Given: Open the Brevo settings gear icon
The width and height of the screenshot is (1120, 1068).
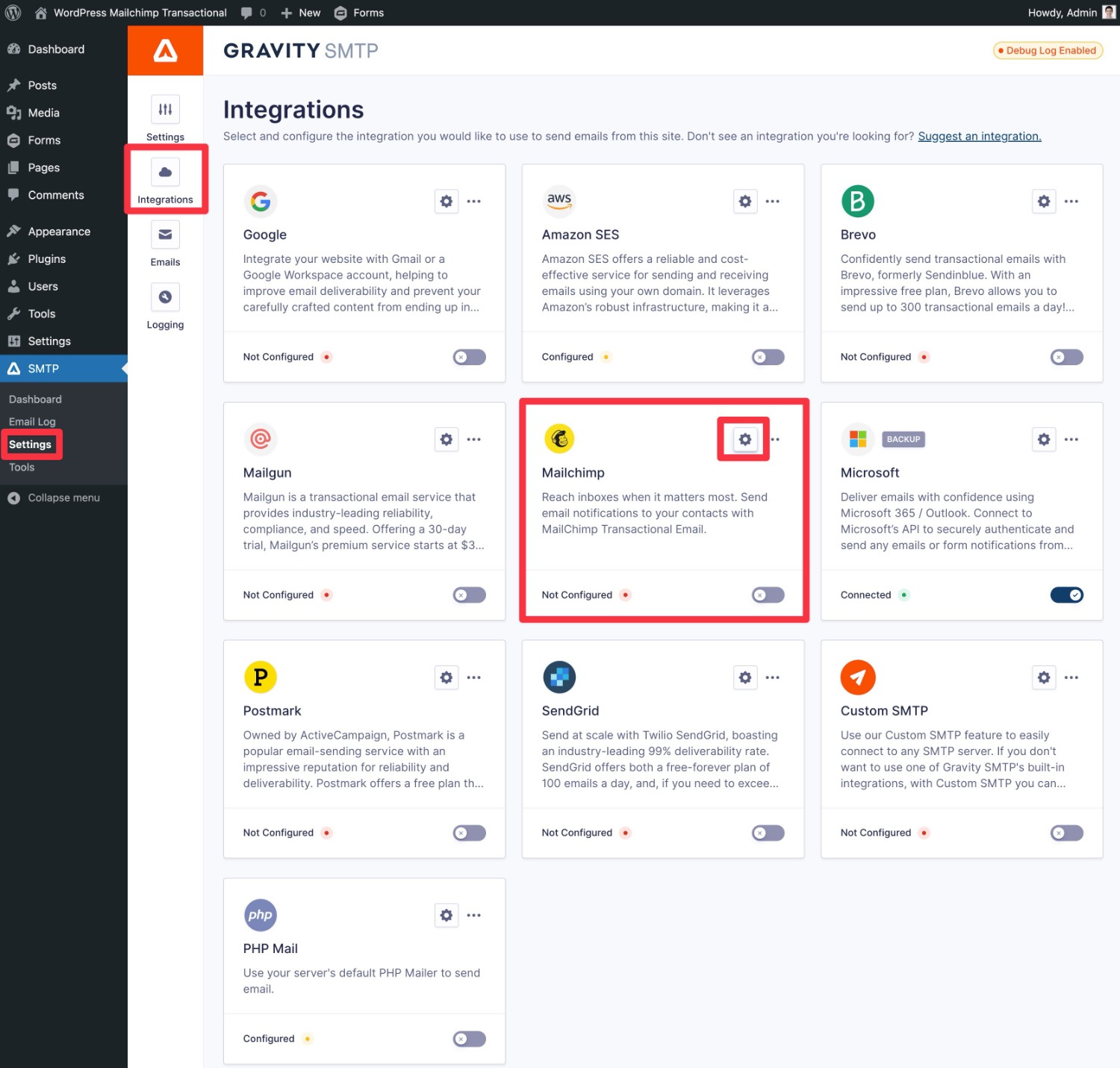Looking at the screenshot, I should pyautogui.click(x=1044, y=202).
